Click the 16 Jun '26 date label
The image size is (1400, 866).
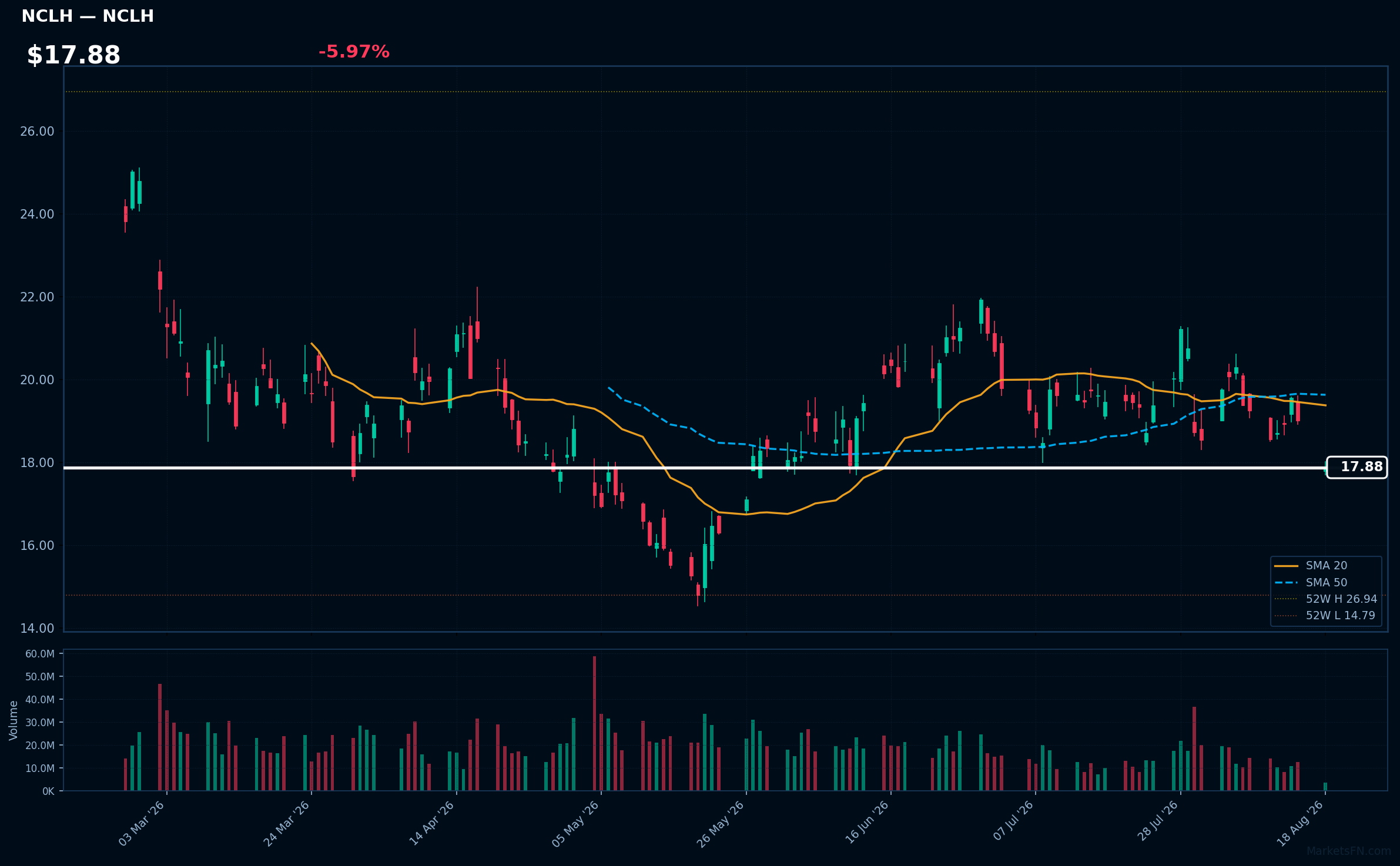tap(867, 823)
